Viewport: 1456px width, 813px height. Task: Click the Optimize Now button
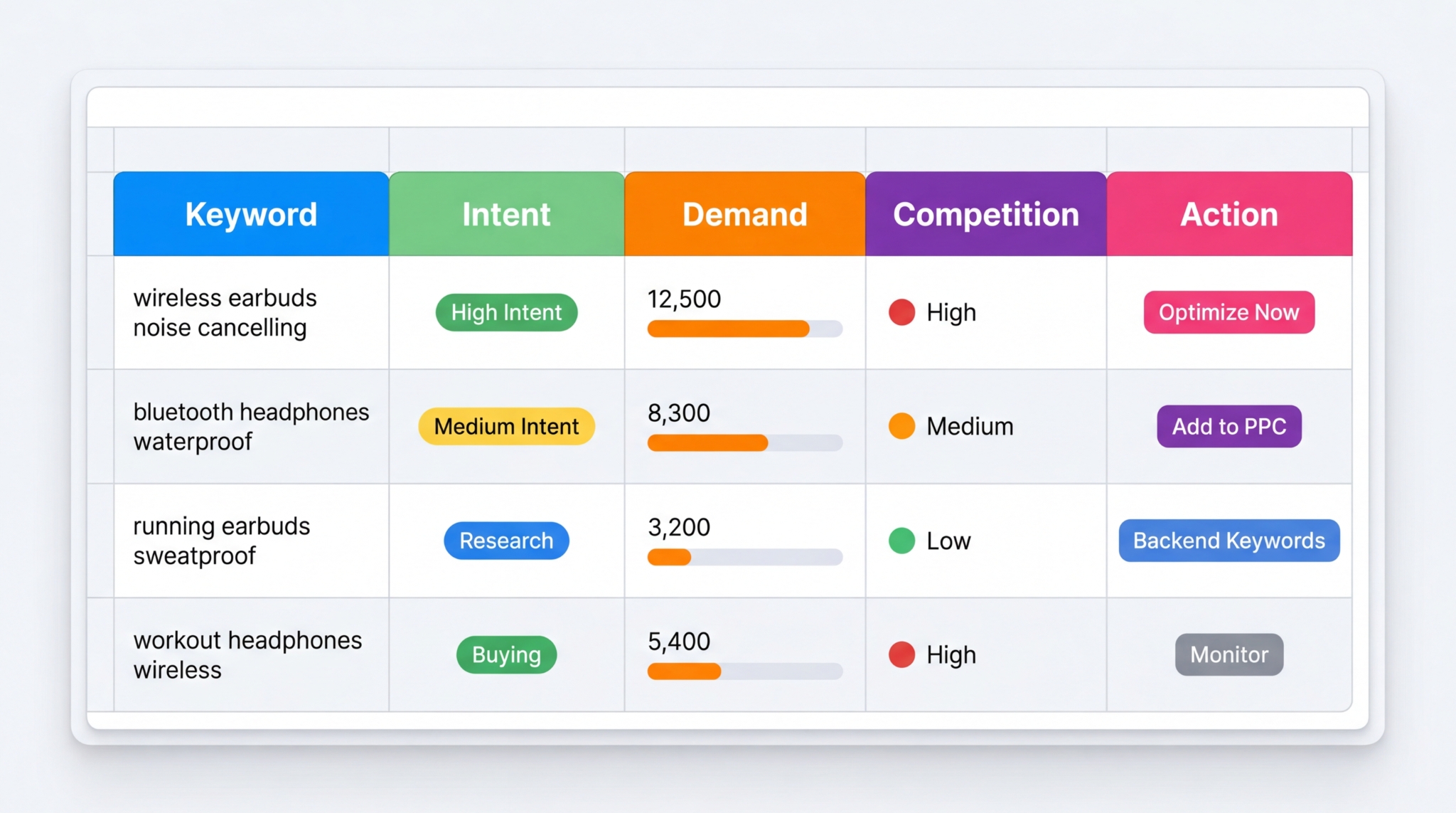1228,312
